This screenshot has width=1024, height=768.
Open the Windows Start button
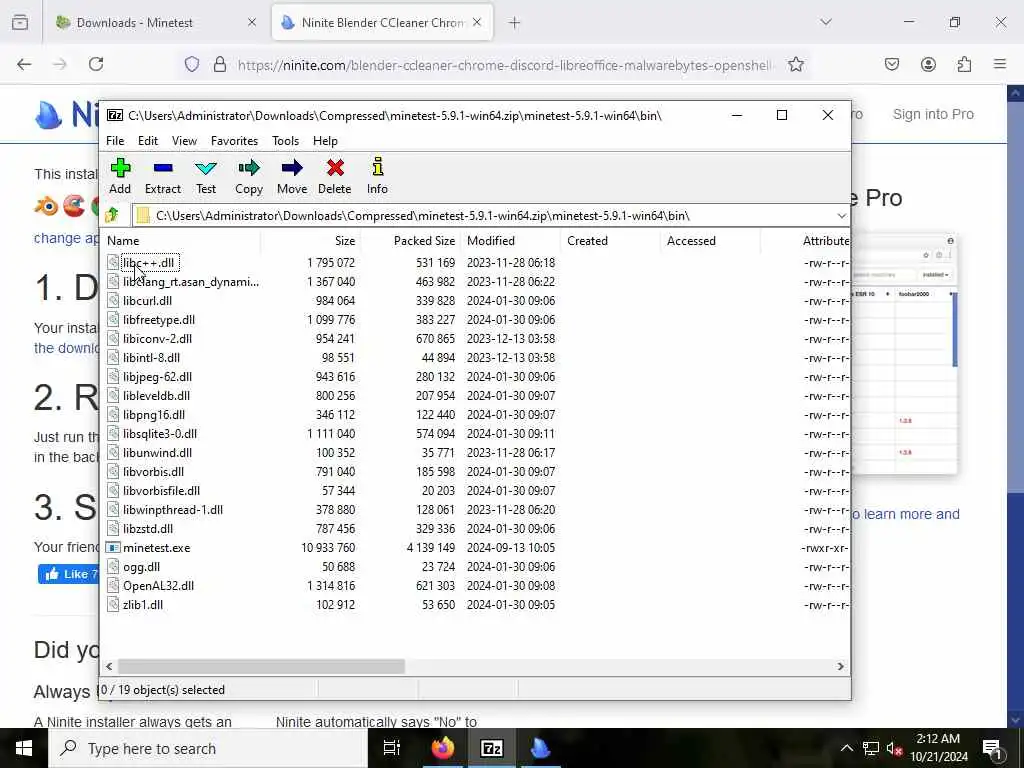point(24,748)
